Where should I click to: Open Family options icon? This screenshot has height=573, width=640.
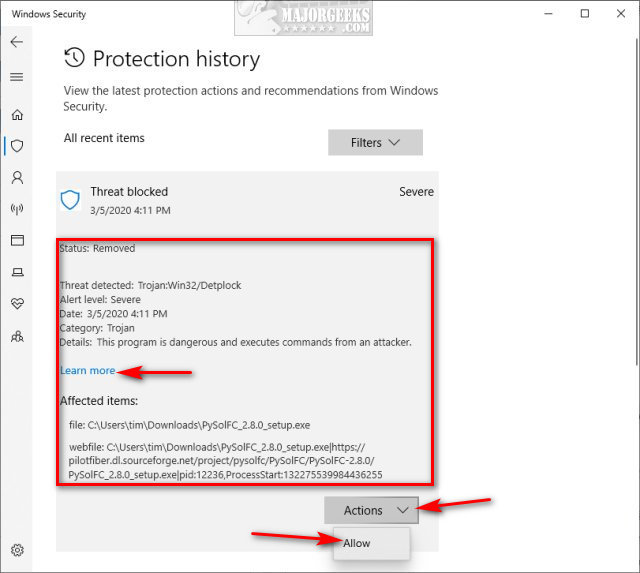tap(17, 336)
